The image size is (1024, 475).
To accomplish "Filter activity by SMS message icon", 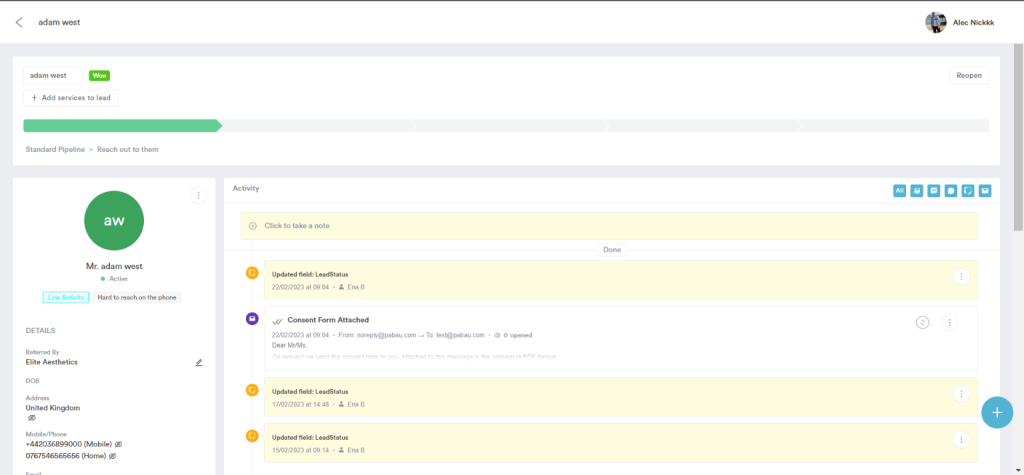I will pyautogui.click(x=933, y=190).
